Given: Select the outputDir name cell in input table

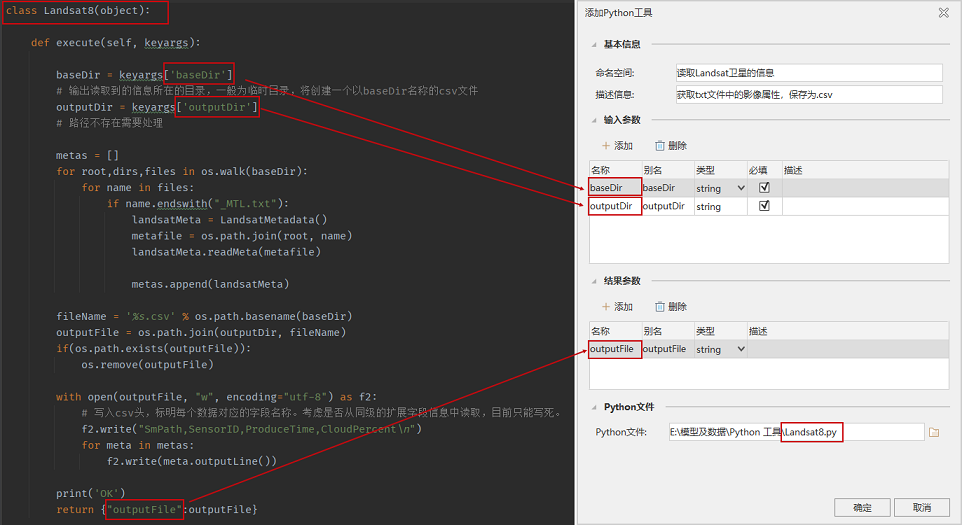Looking at the screenshot, I should click(614, 206).
